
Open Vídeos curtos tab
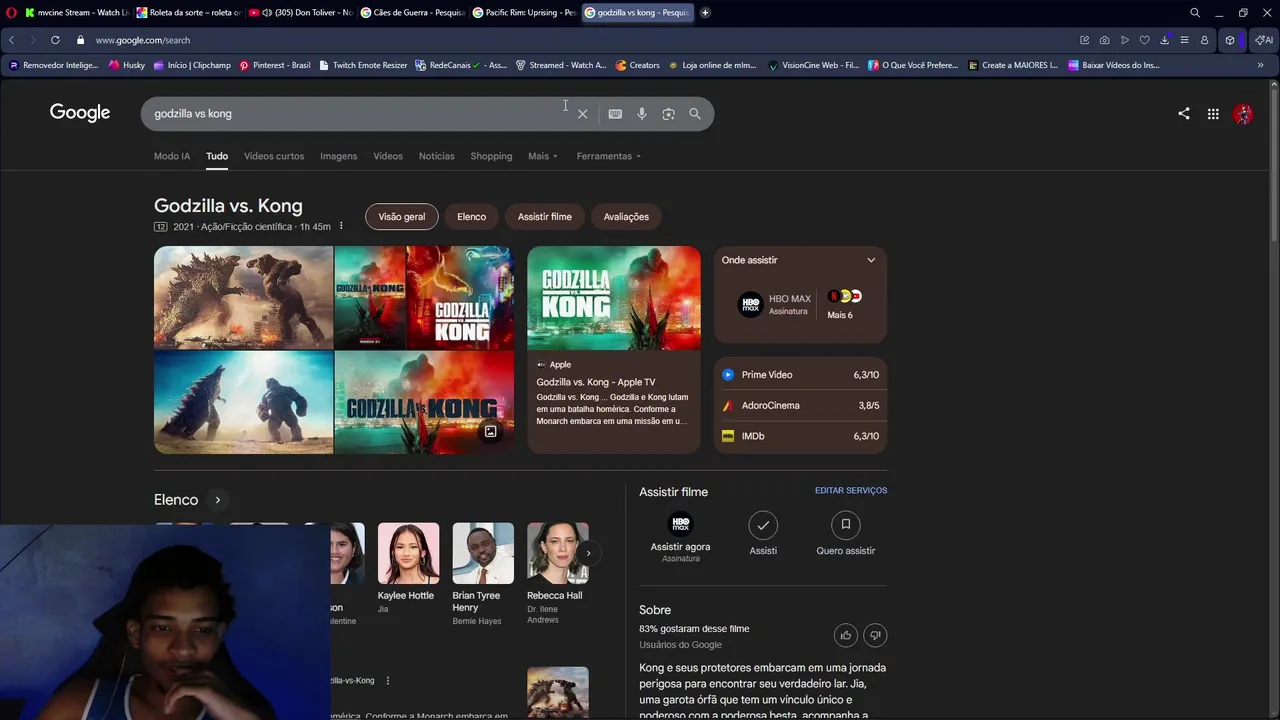pos(274,156)
